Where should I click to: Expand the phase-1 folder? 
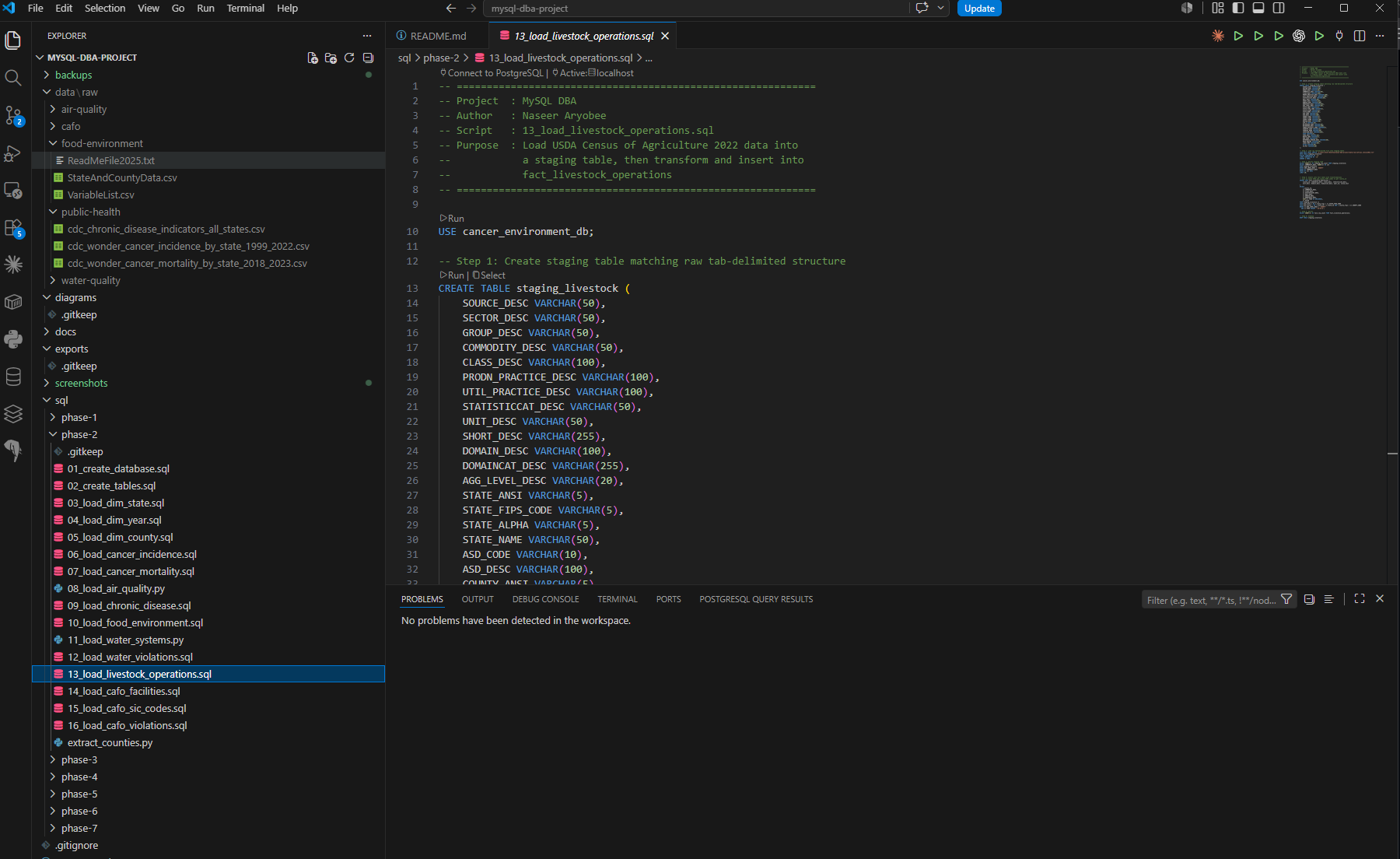(x=79, y=417)
